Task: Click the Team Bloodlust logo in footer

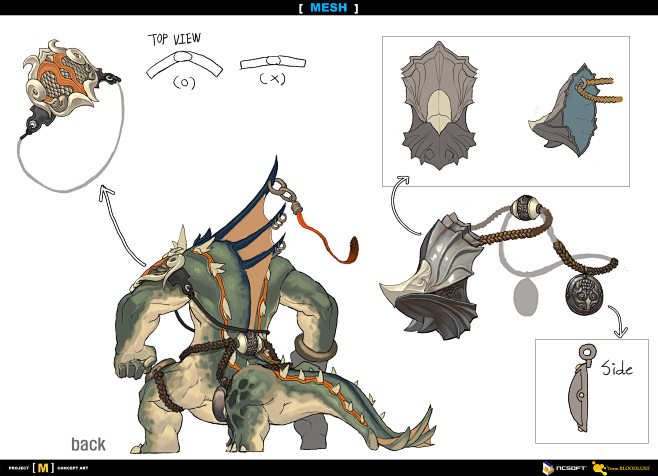Action: click(x=620, y=468)
